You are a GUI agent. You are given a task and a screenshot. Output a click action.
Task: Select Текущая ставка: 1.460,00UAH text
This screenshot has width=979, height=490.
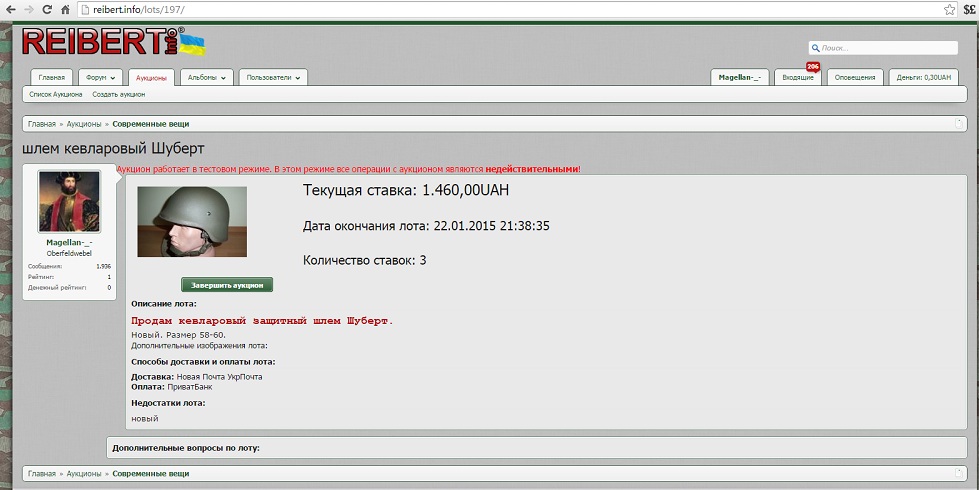pyautogui.click(x=406, y=190)
